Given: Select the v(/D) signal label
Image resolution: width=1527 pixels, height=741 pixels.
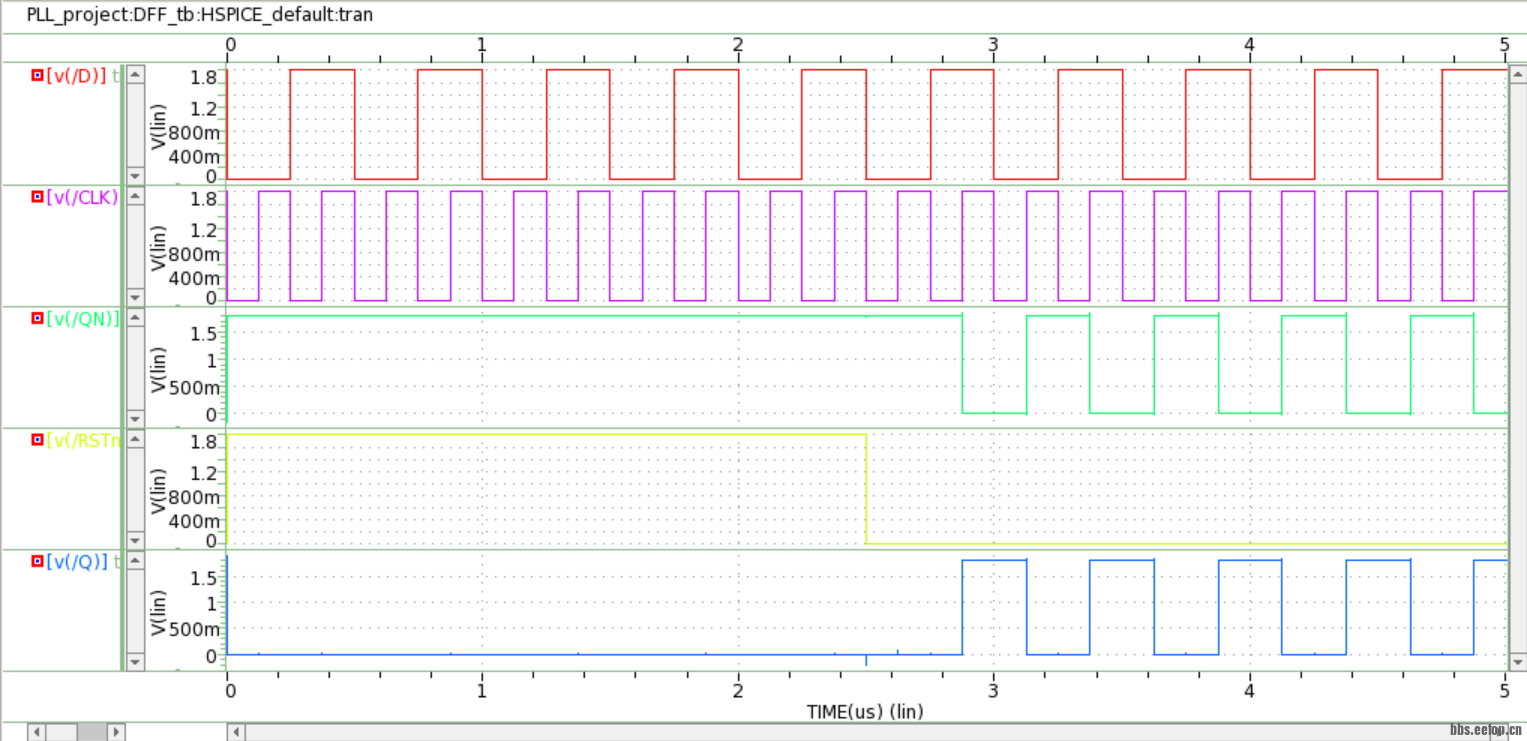Looking at the screenshot, I should click(x=76, y=74).
